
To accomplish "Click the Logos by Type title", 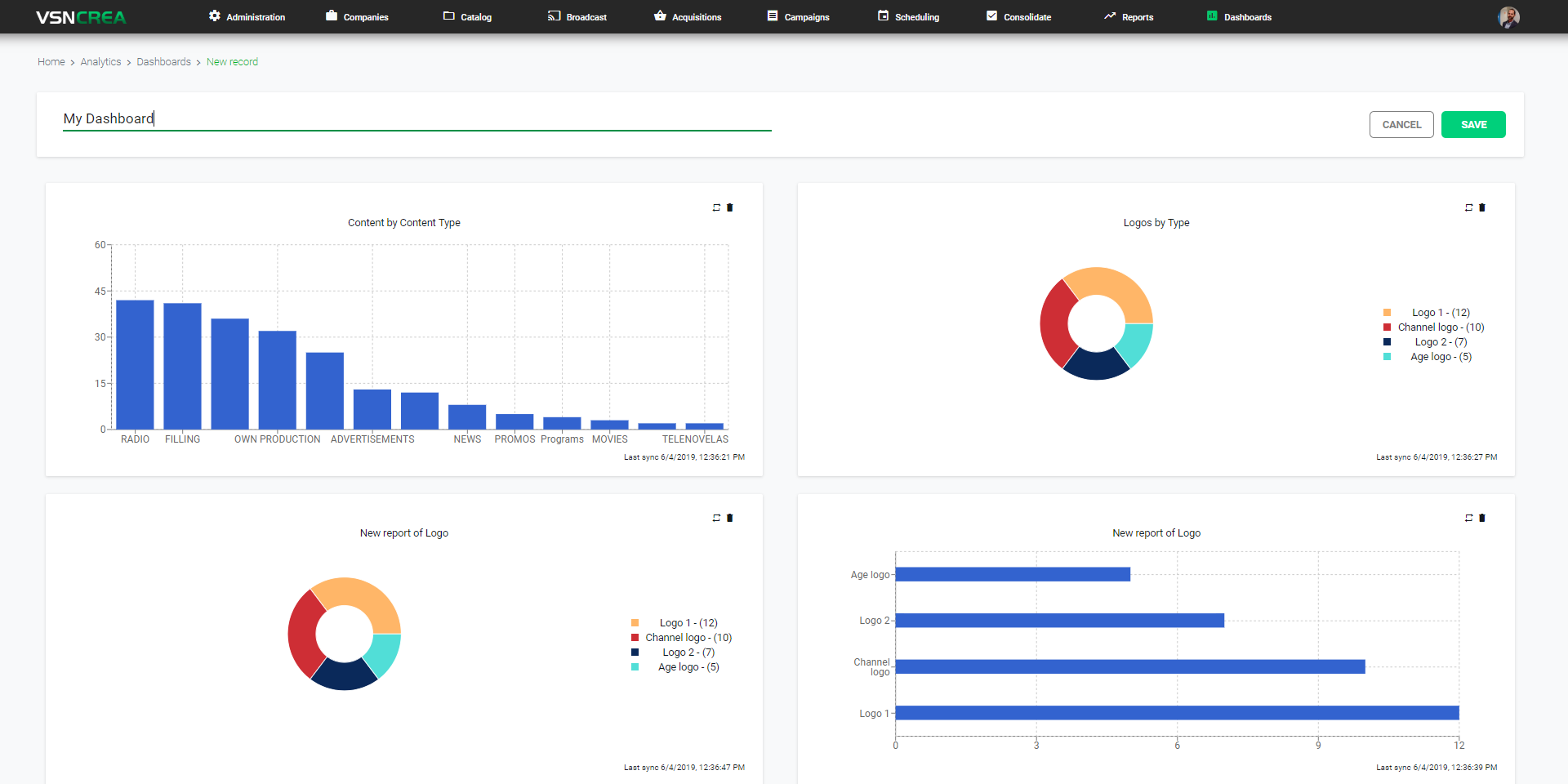I will [1156, 223].
